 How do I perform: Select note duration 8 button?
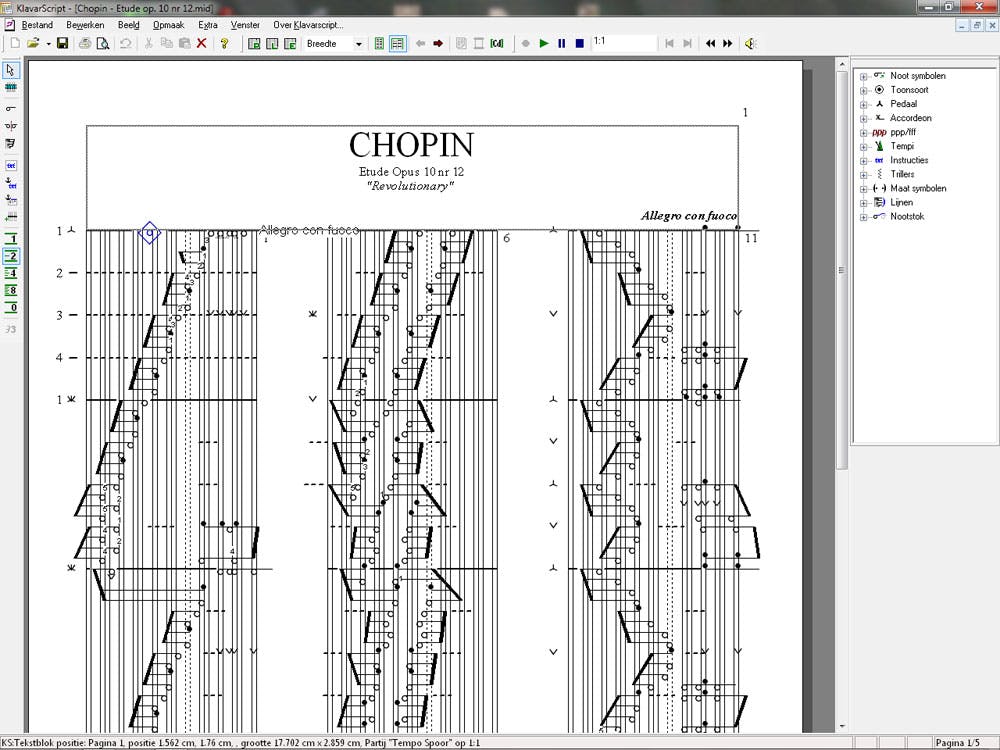click(11, 291)
